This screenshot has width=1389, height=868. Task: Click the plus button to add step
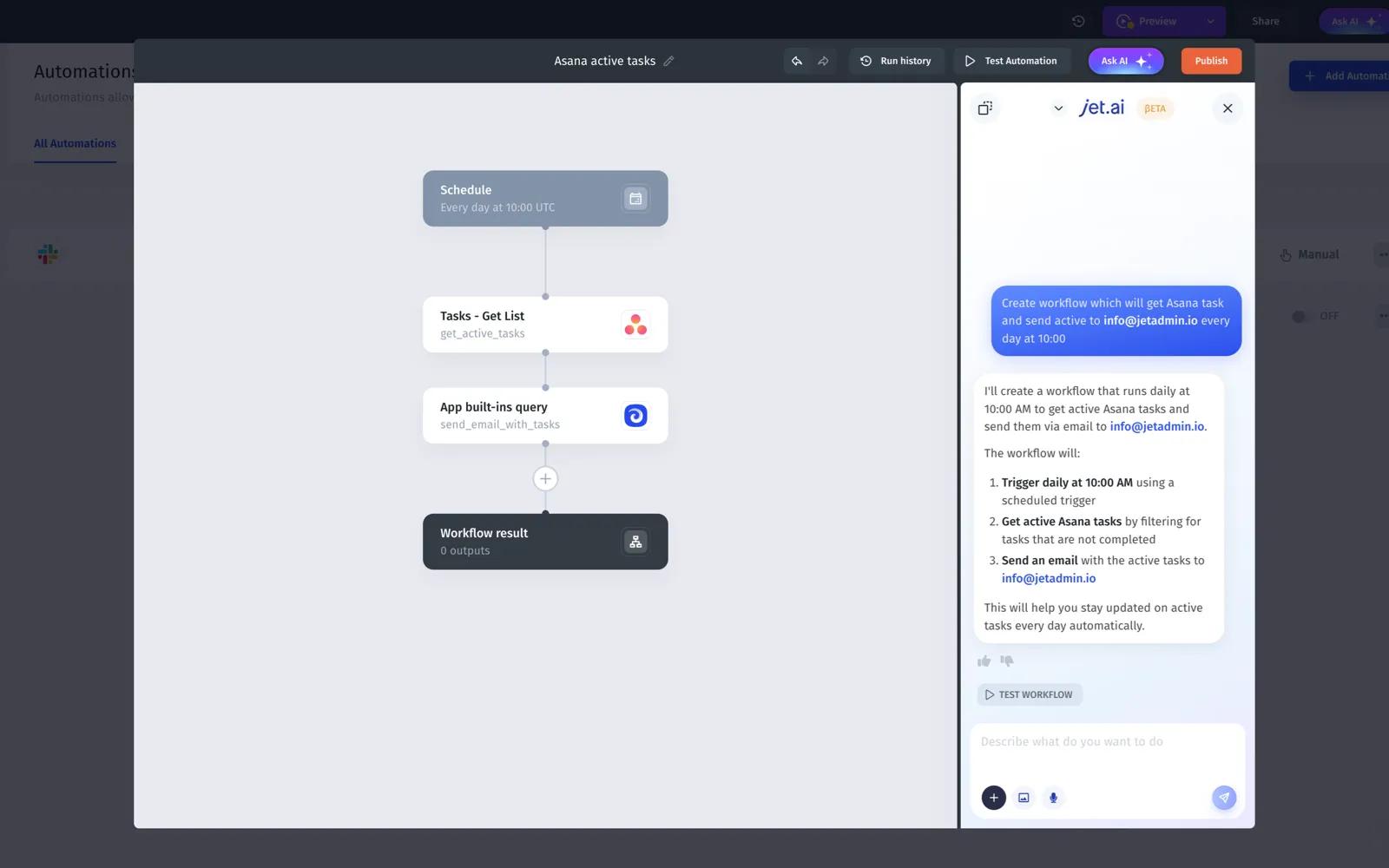(545, 478)
